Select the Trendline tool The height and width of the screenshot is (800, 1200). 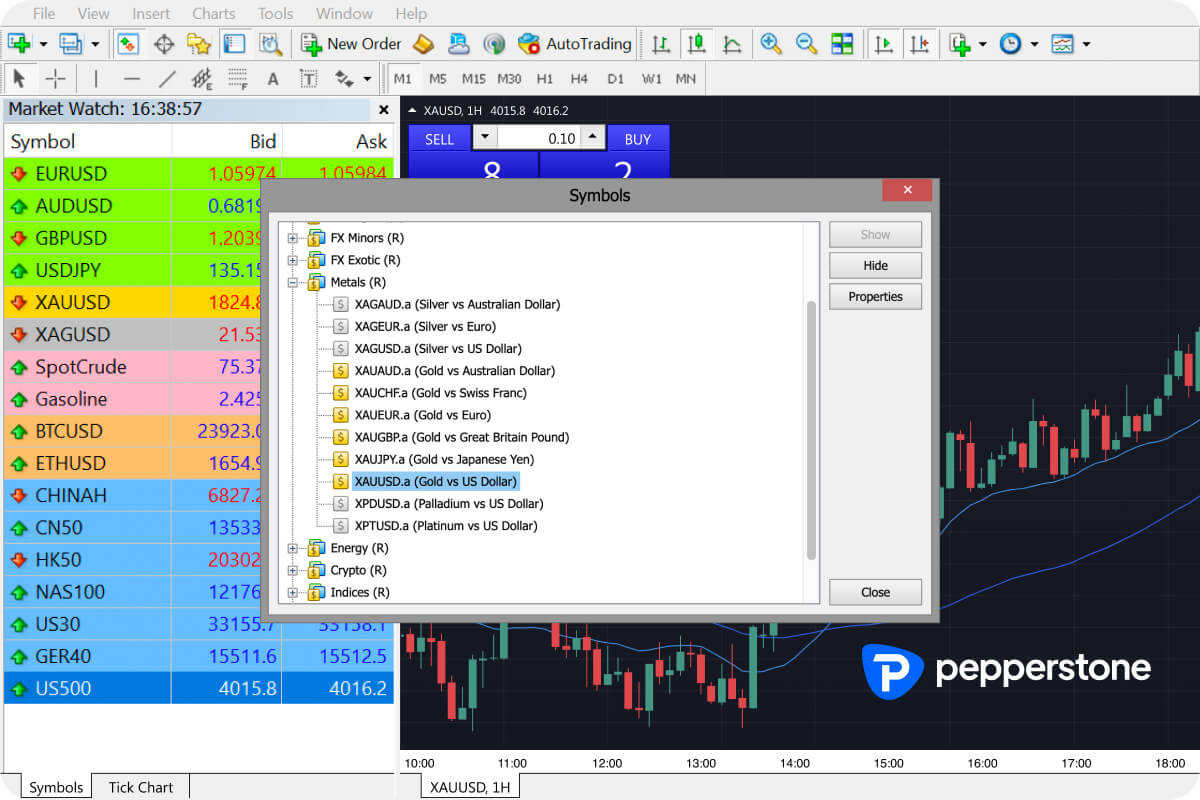pyautogui.click(x=167, y=78)
